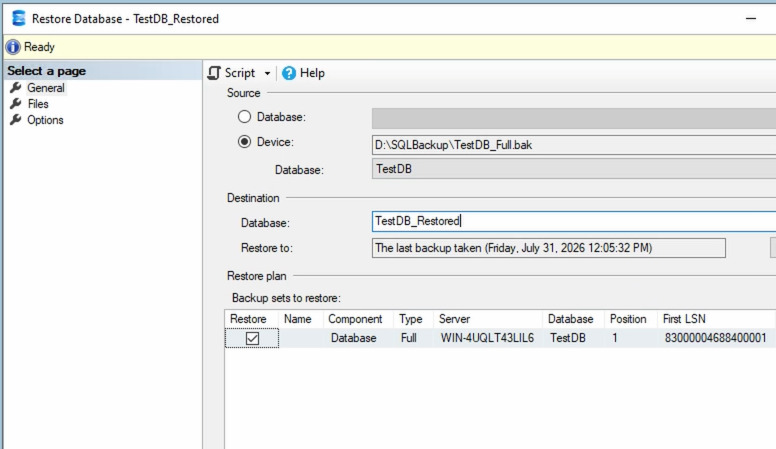
Task: Select the Device source radio button
Action: coord(244,142)
